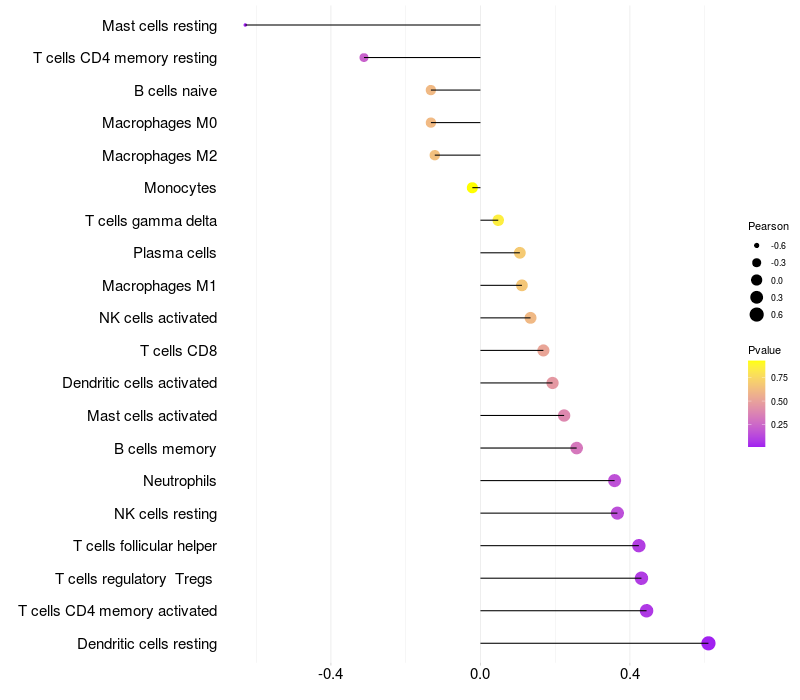
Task: Click the Dendritic cells resting data point
Action: (708, 643)
